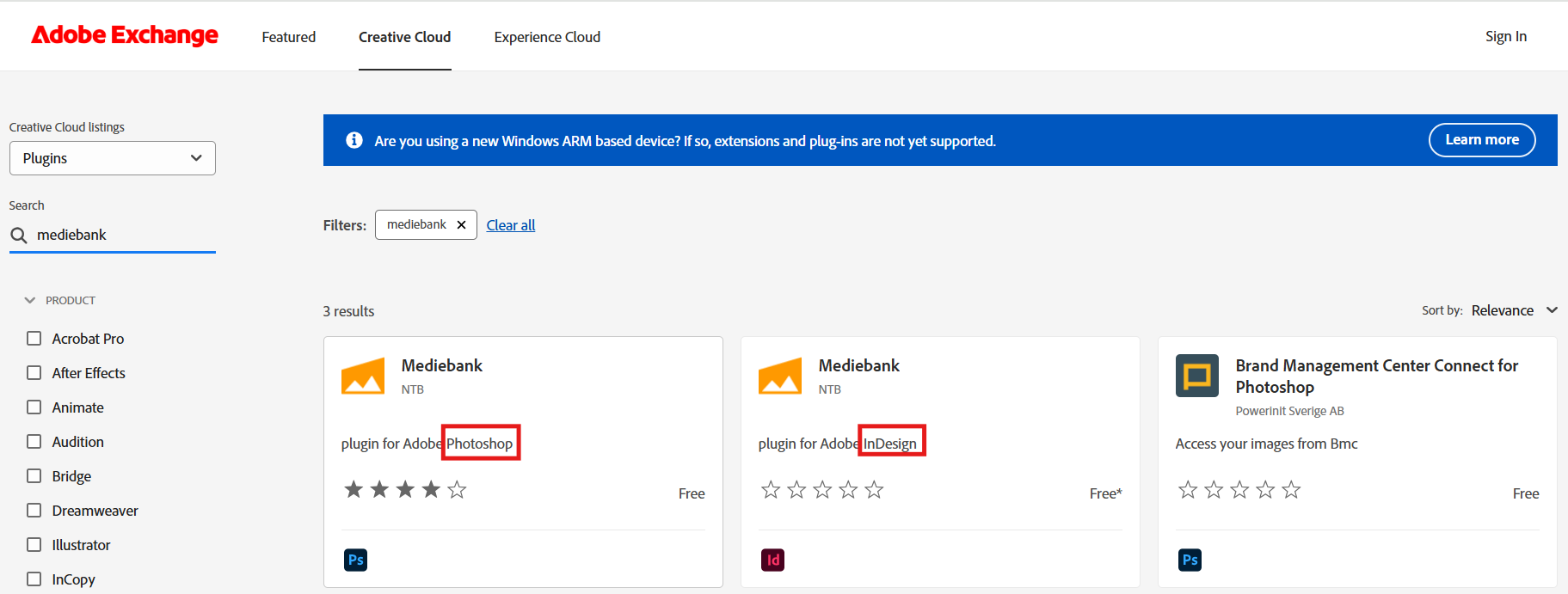The height and width of the screenshot is (594, 1568).
Task: Open the Featured tab
Action: 289,37
